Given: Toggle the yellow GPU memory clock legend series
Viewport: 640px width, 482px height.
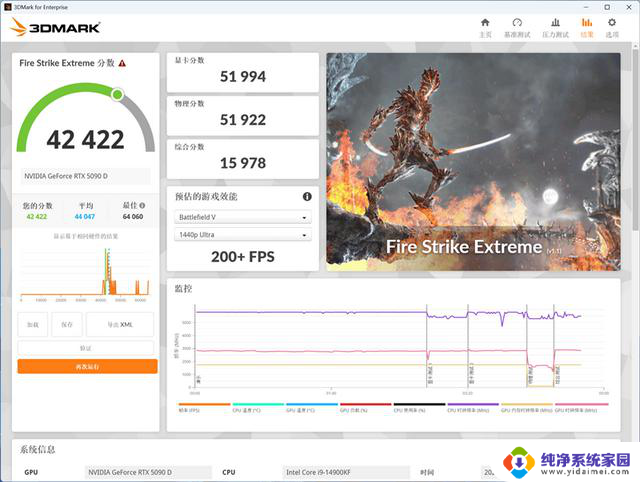Looking at the screenshot, I should 527,407.
